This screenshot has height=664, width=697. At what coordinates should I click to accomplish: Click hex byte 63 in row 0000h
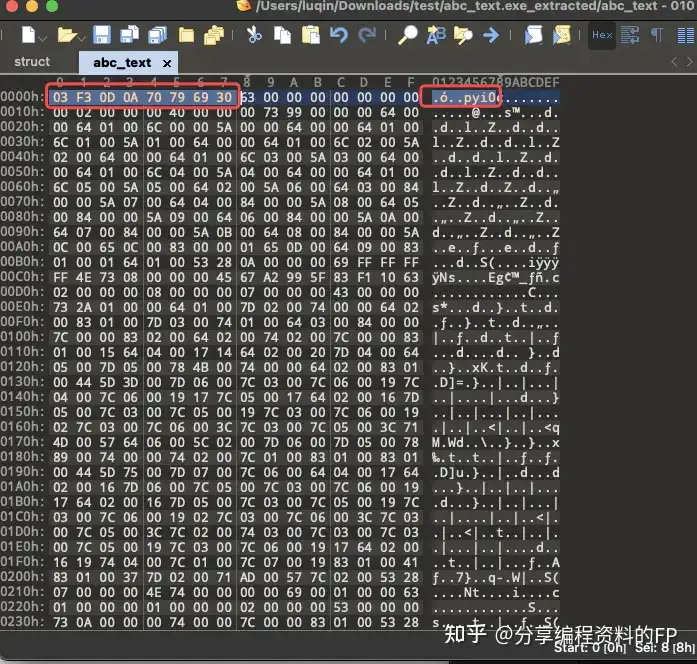click(x=248, y=97)
